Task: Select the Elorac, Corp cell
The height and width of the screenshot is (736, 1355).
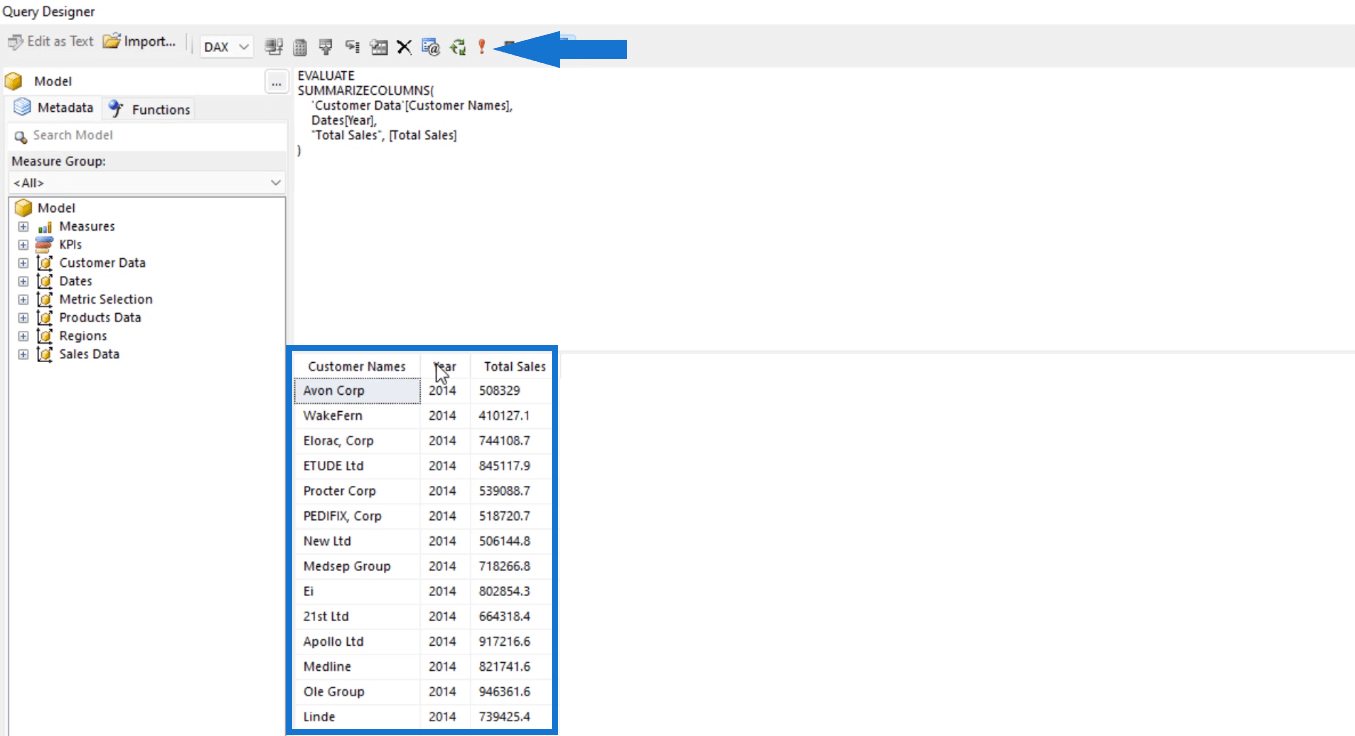Action: tap(357, 441)
